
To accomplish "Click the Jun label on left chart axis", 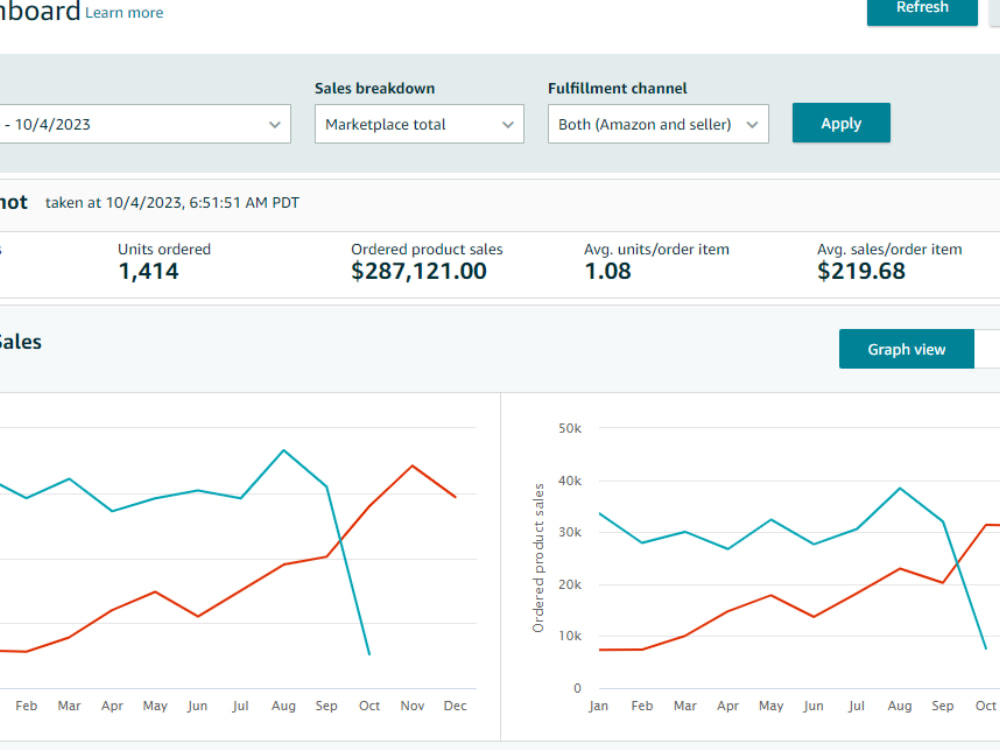I will pyautogui.click(x=198, y=706).
